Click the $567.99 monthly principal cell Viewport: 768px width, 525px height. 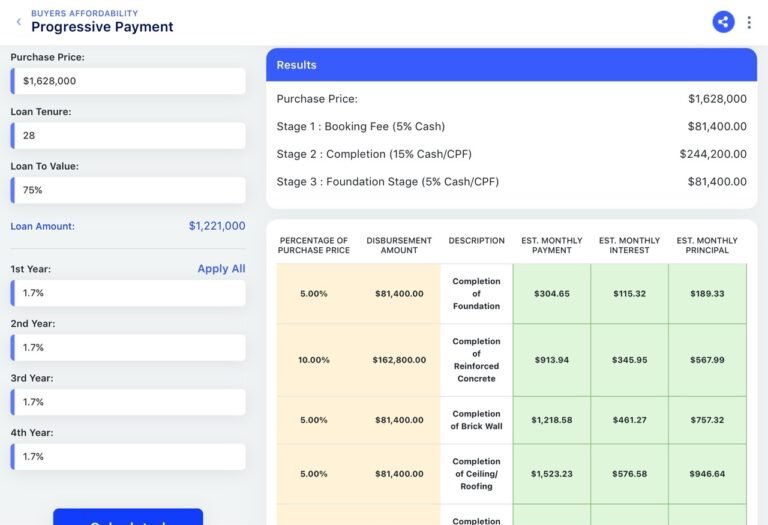707,360
